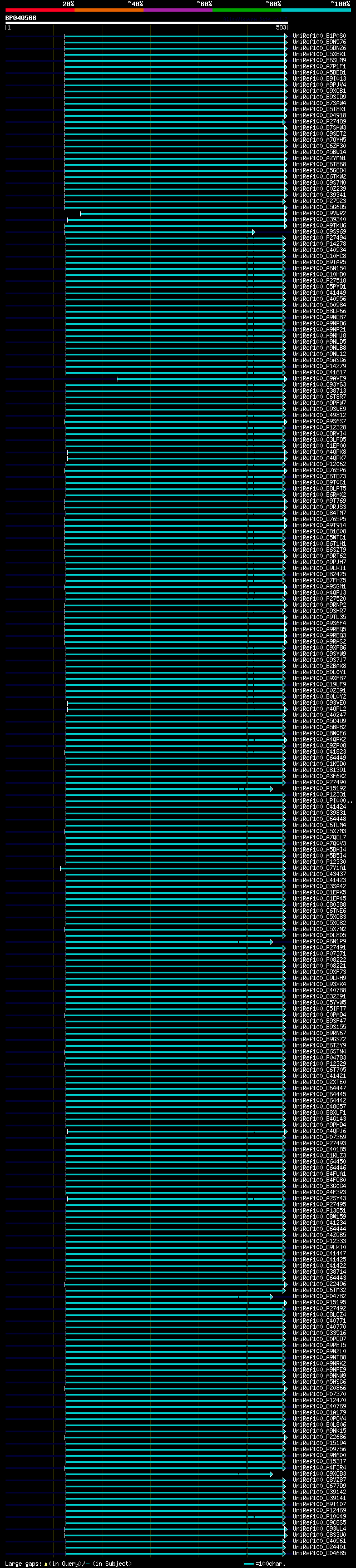
Task: Select the UniRef100_P07371 label
Action: point(319,954)
